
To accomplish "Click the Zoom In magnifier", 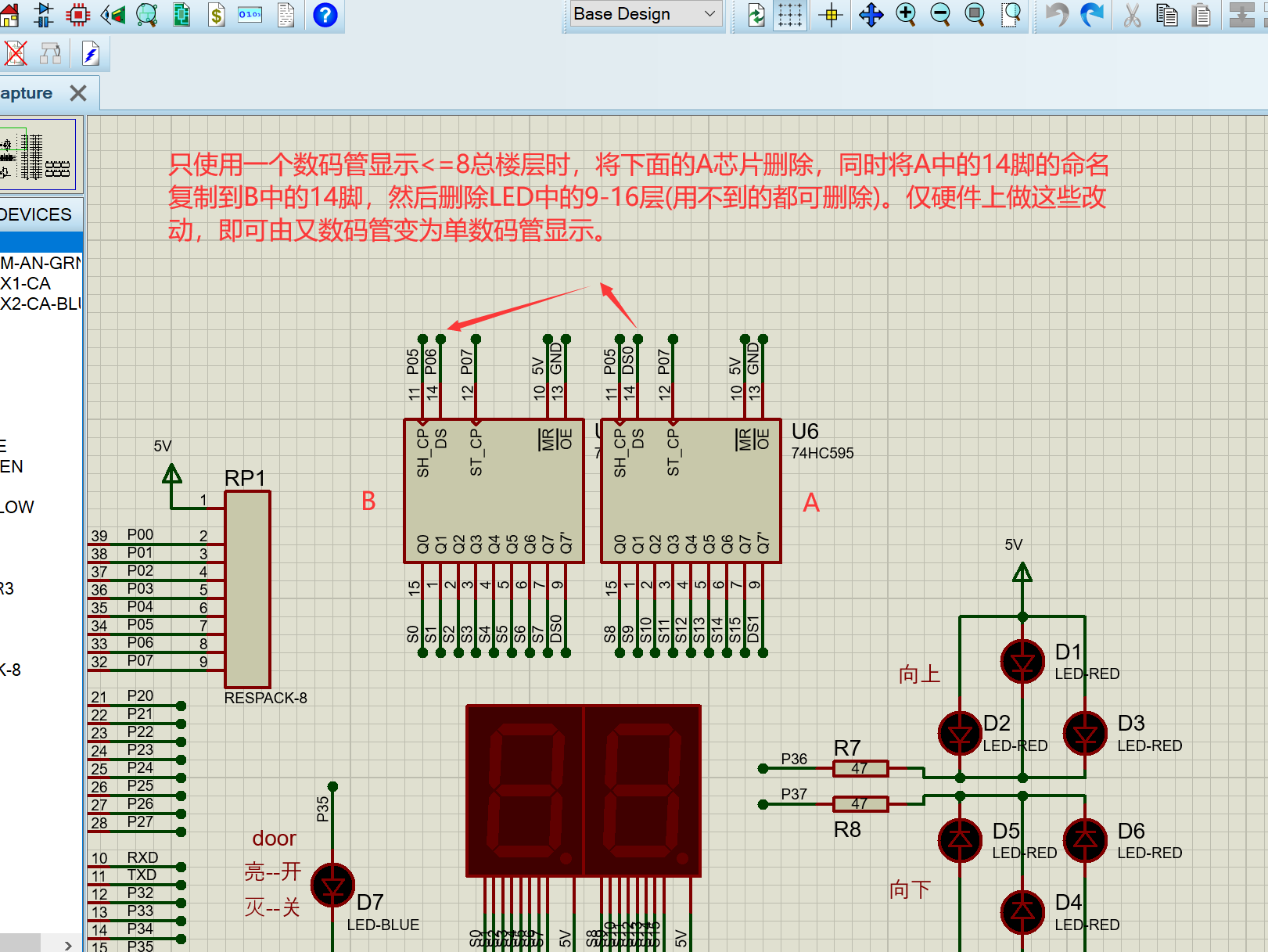I will pos(906,14).
